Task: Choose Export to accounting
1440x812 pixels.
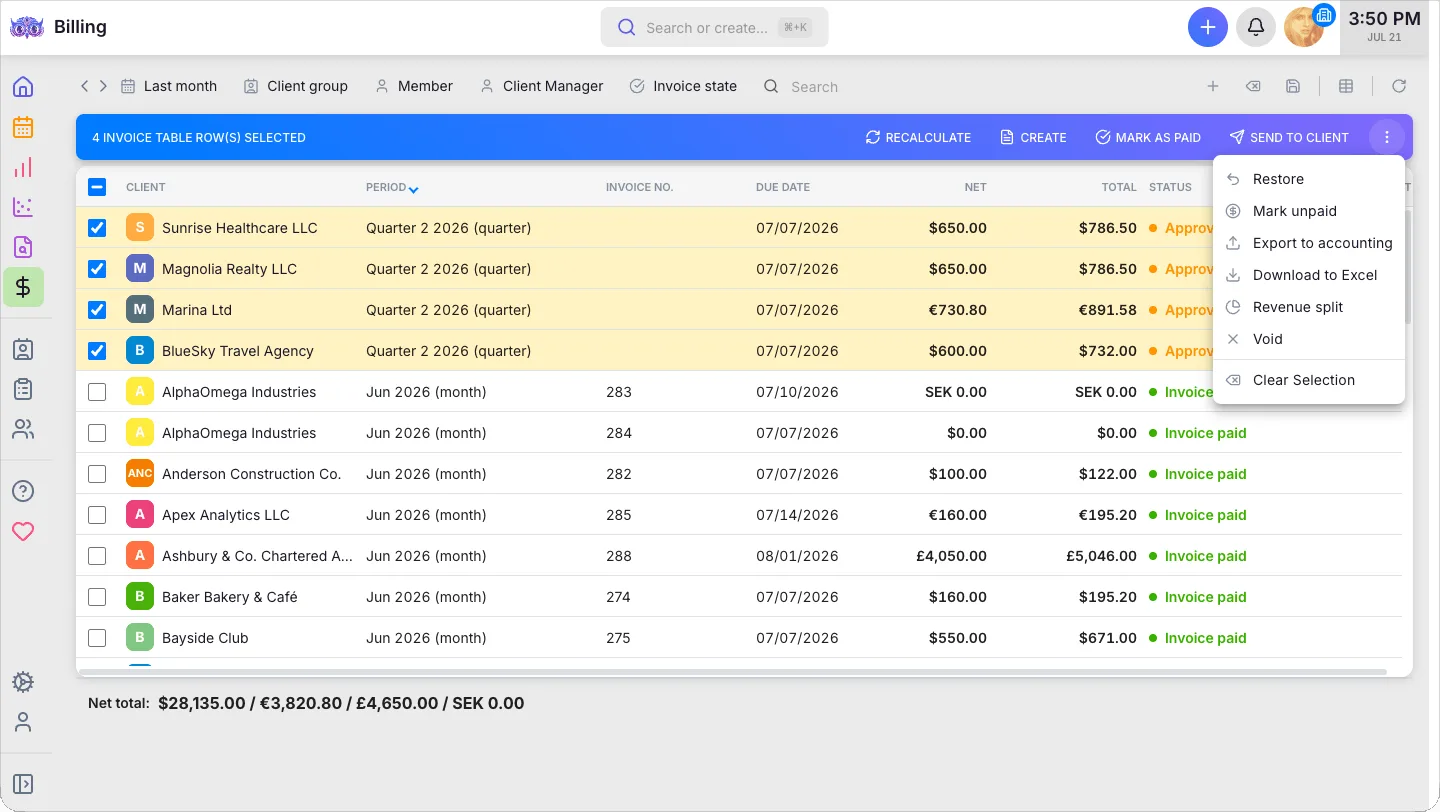Action: coord(1309,243)
